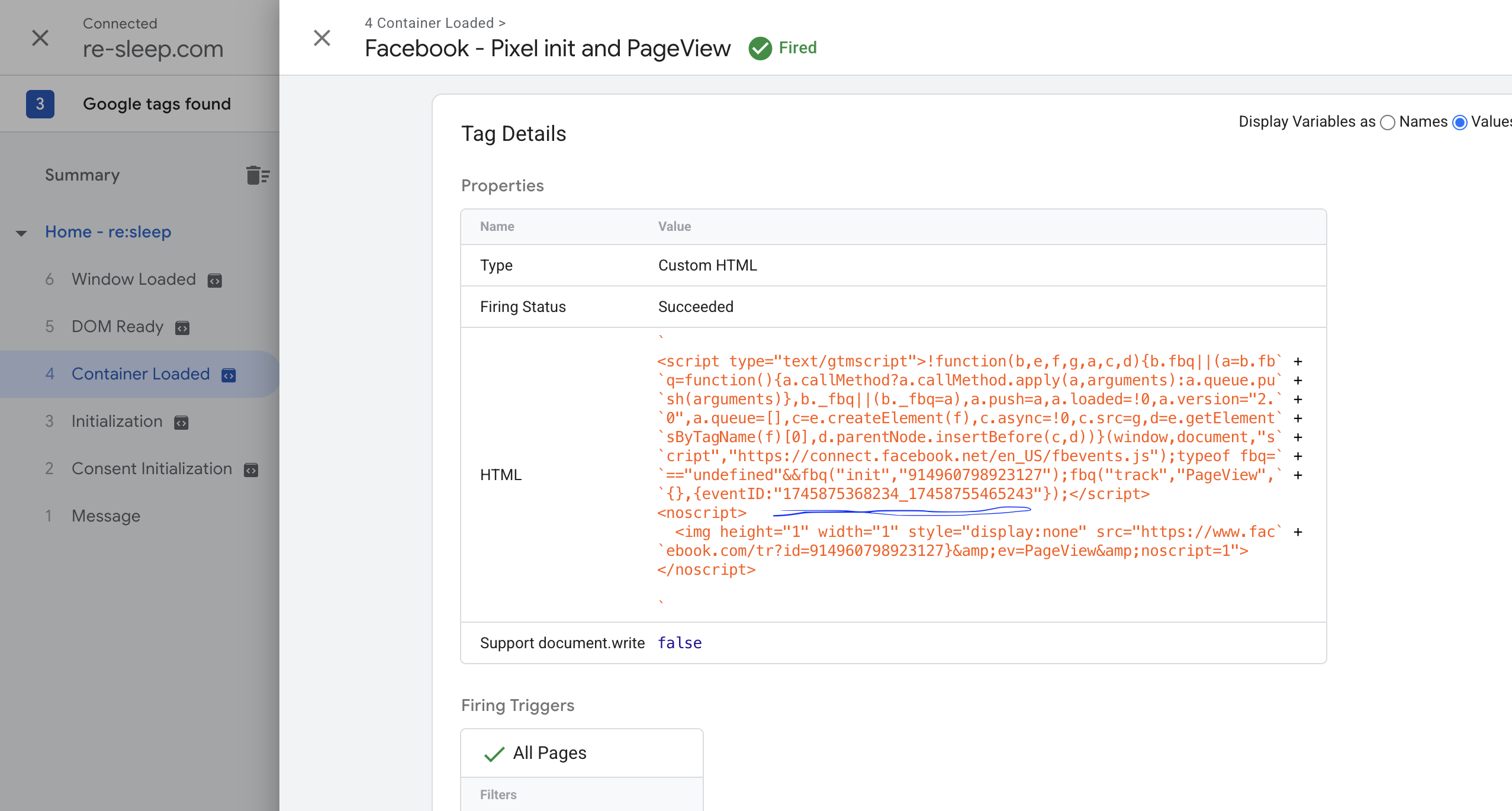This screenshot has height=811, width=1512.
Task: Select Values for variable display
Action: coord(1460,123)
